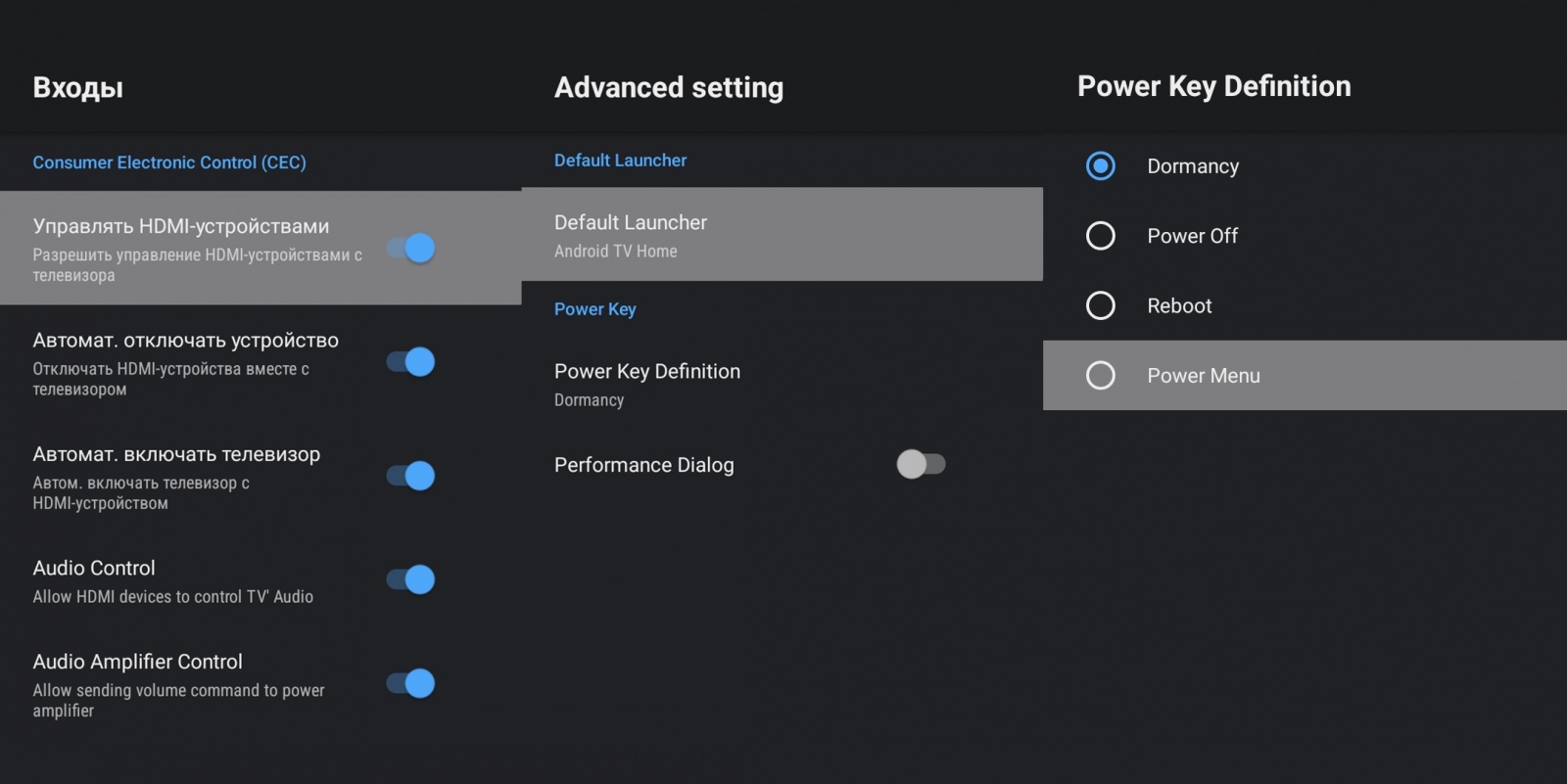The height and width of the screenshot is (784, 1567).
Task: Disable Audio Amplifier Control switch
Action: 411,683
